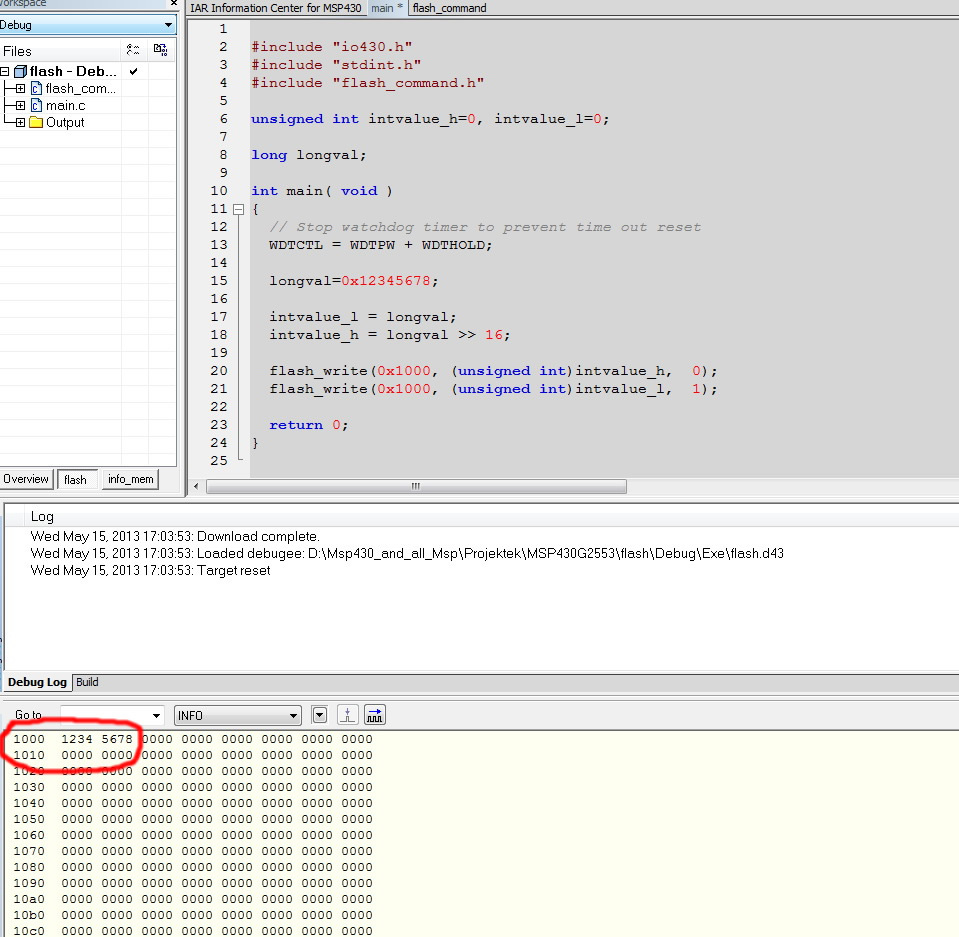Click the Go to address input field

pos(105,715)
